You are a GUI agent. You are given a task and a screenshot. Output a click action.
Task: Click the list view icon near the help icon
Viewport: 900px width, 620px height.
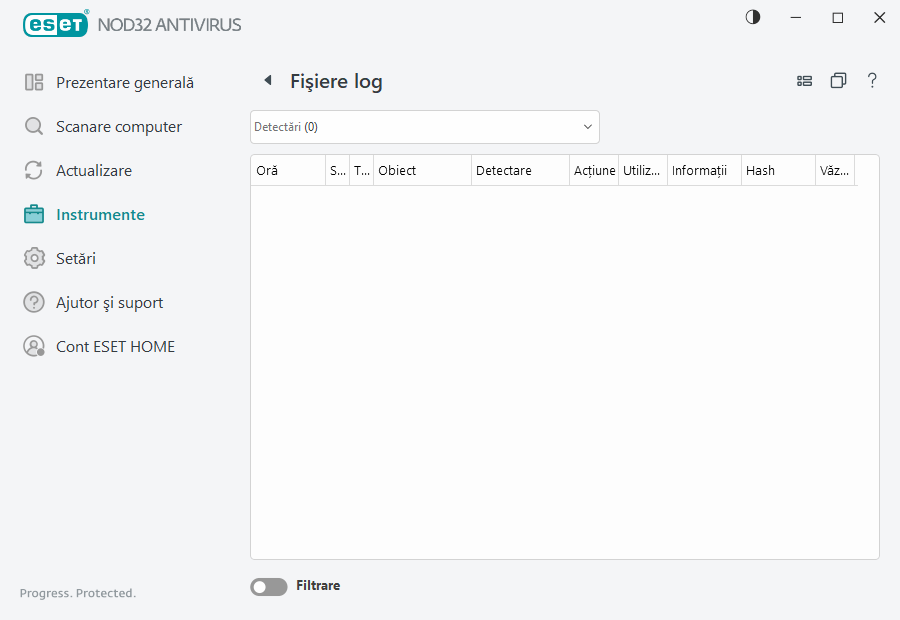pyautogui.click(x=805, y=80)
